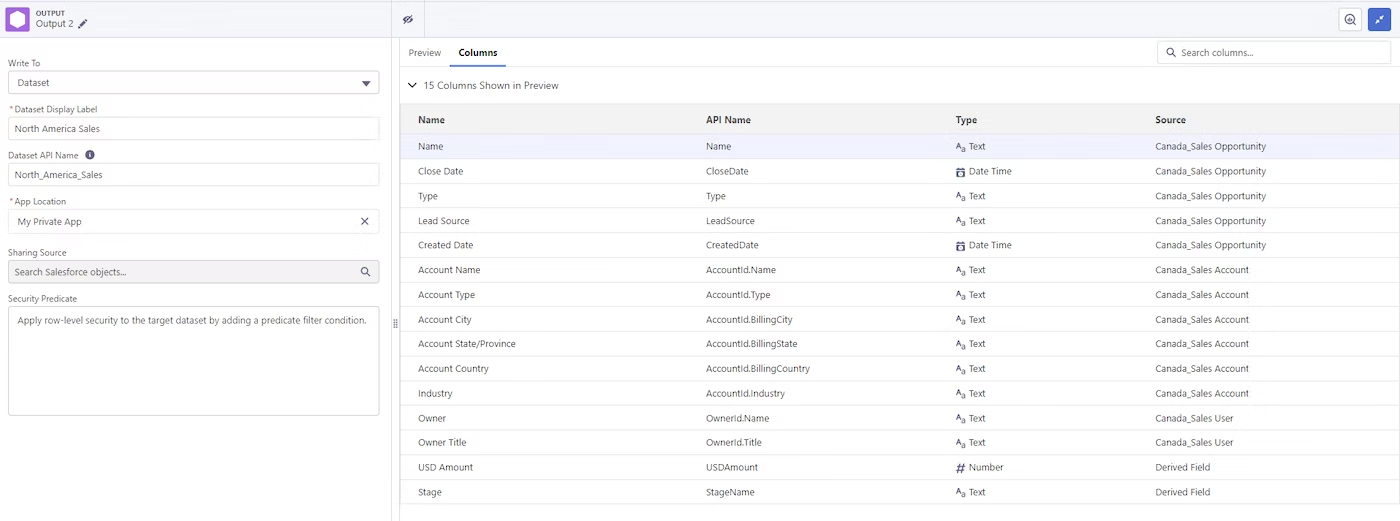Click the search magnifier in Search columns box
1400x521 pixels.
1171,53
